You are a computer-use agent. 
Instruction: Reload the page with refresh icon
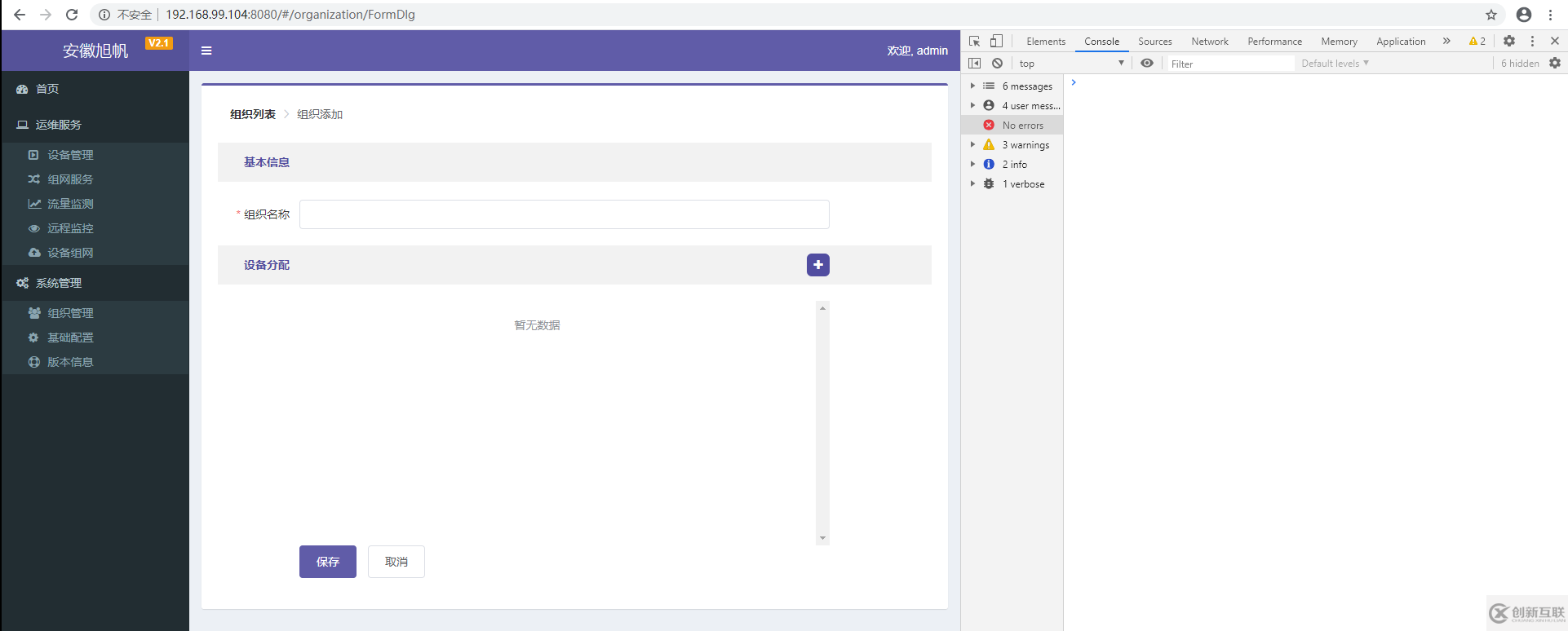[72, 15]
